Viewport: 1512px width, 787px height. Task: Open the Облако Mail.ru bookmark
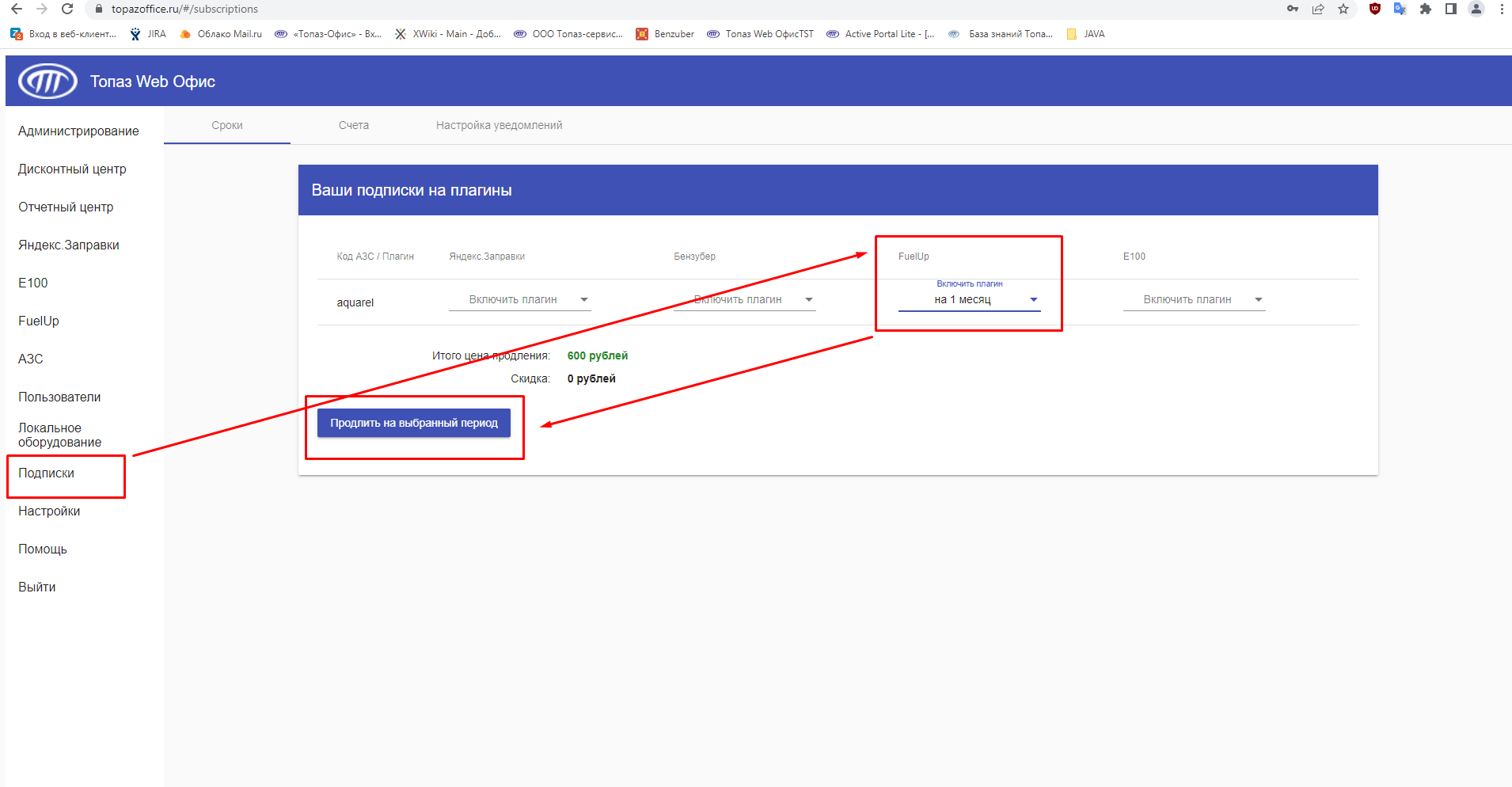coord(221,34)
